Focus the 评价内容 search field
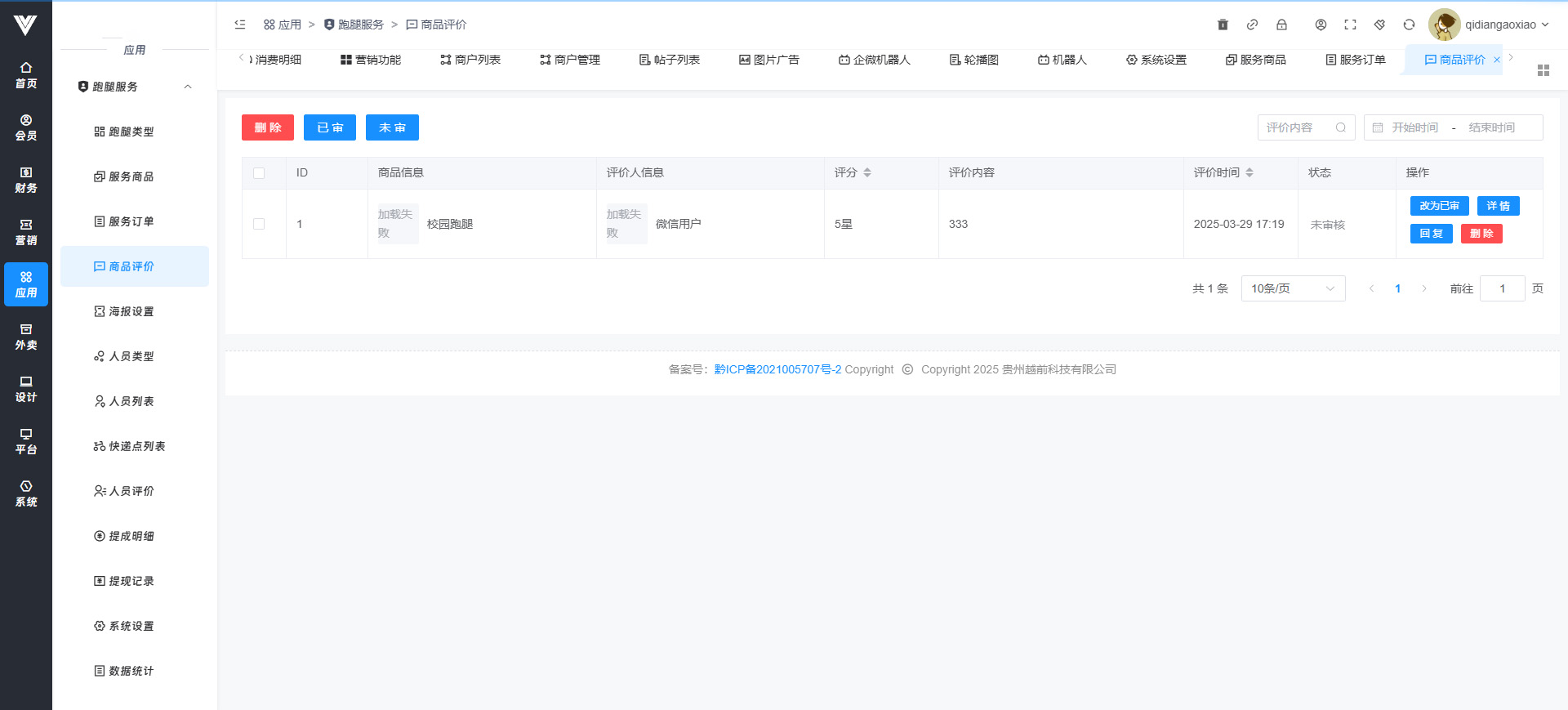1568x710 pixels. click(x=1298, y=127)
